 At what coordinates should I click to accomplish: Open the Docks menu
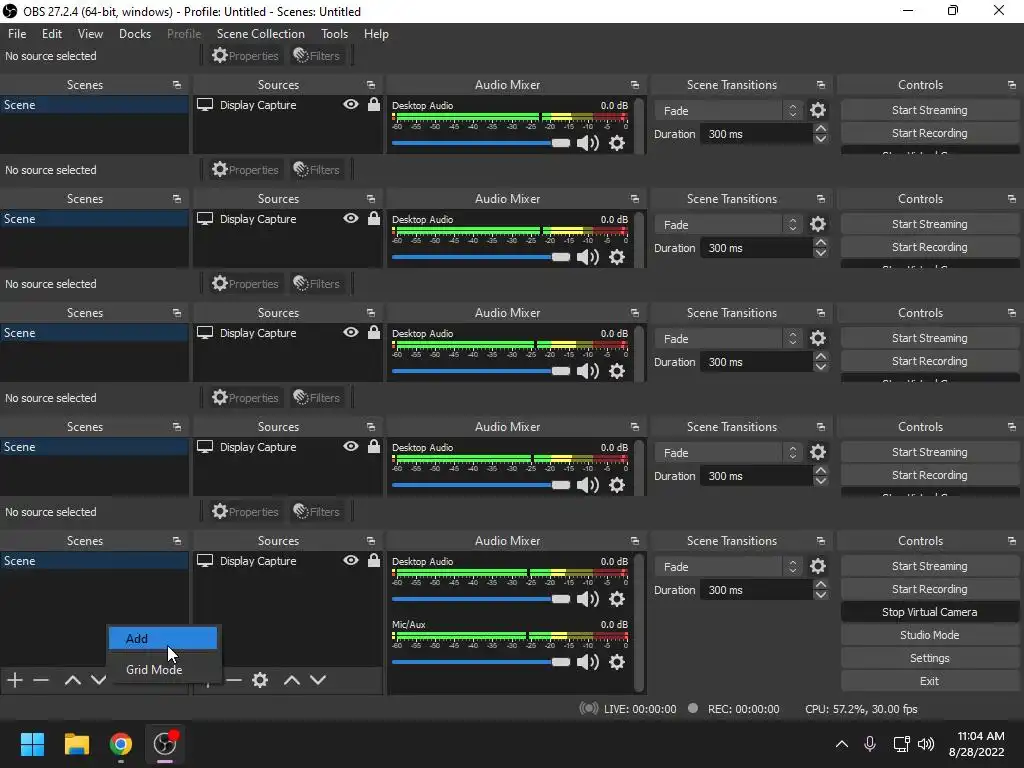point(135,34)
